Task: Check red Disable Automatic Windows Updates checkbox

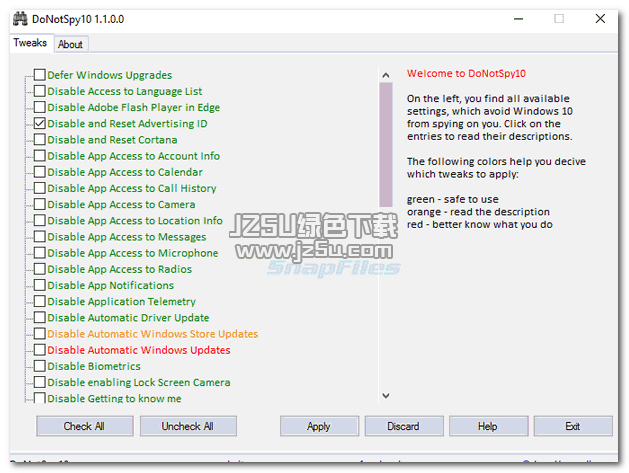Action: [39, 350]
